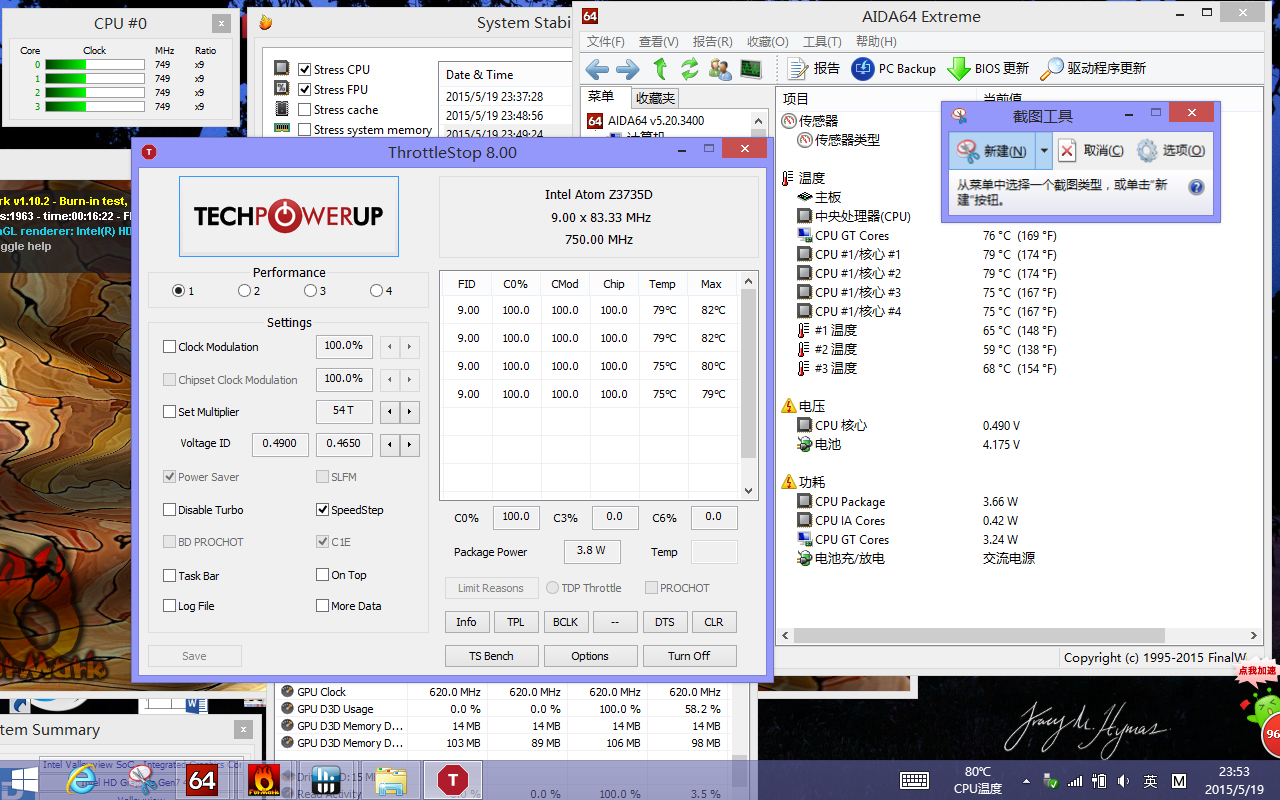Click 取消(C) in the Snipping Tool
1280x800 pixels.
(x=1091, y=151)
